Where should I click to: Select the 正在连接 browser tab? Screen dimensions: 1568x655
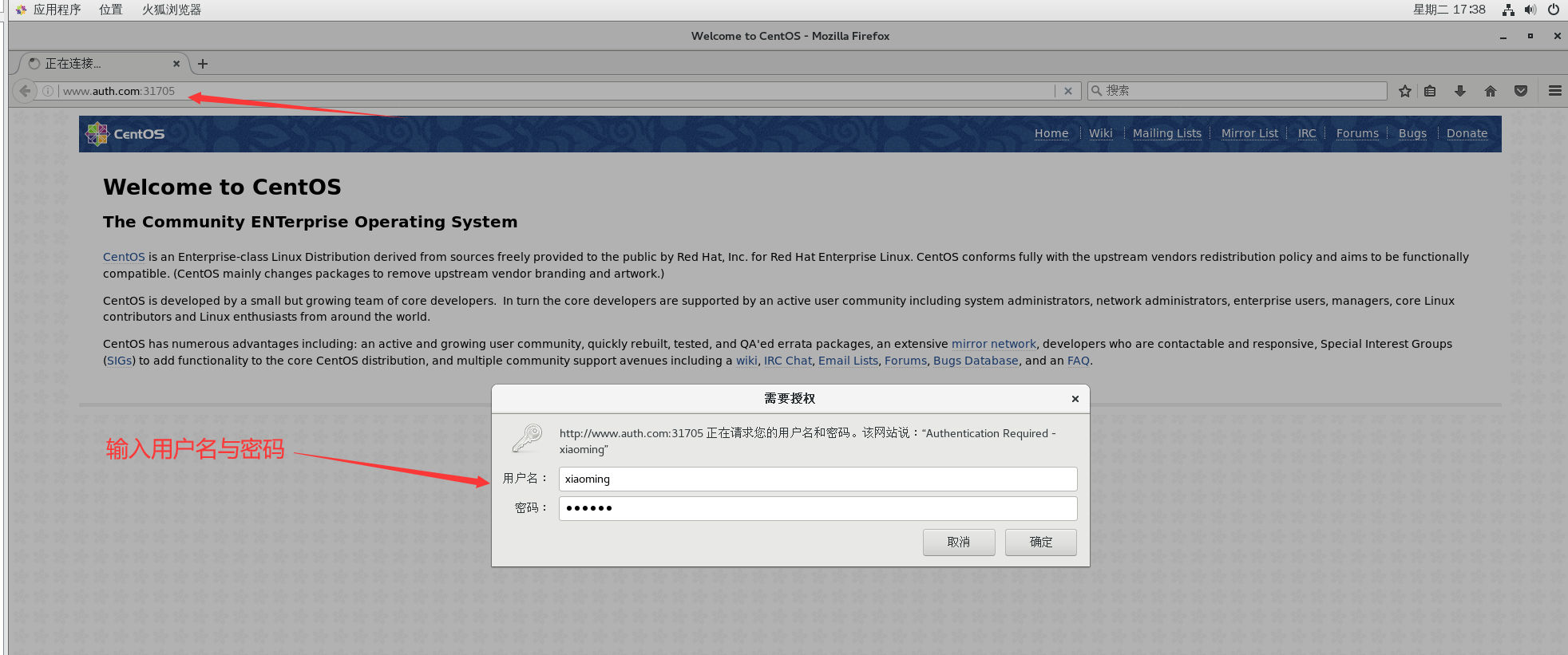point(103,64)
